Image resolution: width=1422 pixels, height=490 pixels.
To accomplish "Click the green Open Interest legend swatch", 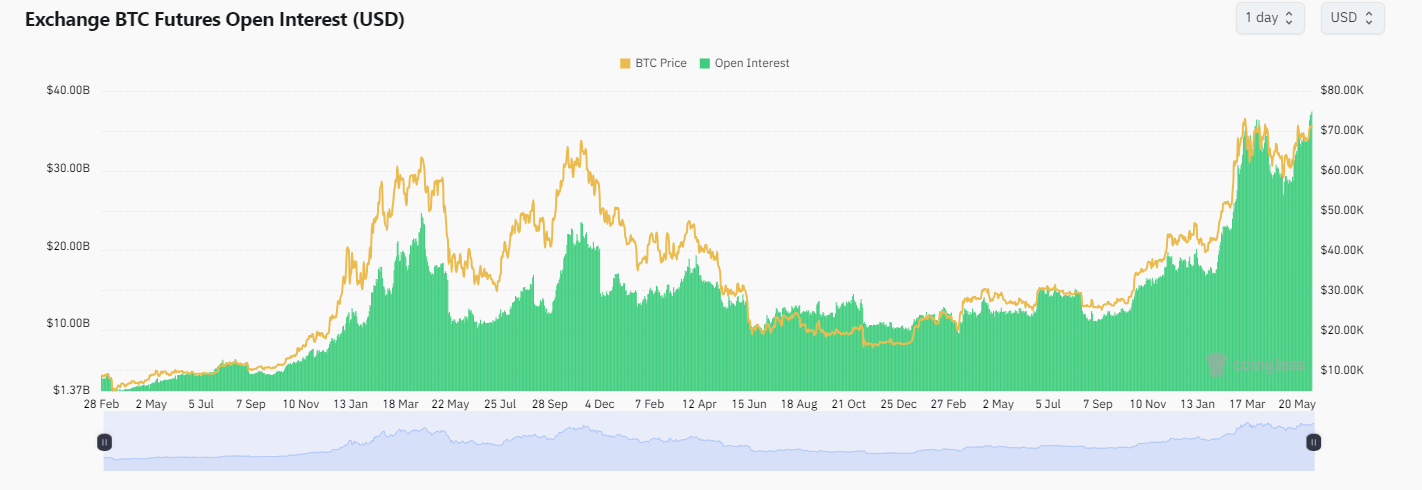I will tap(705, 63).
